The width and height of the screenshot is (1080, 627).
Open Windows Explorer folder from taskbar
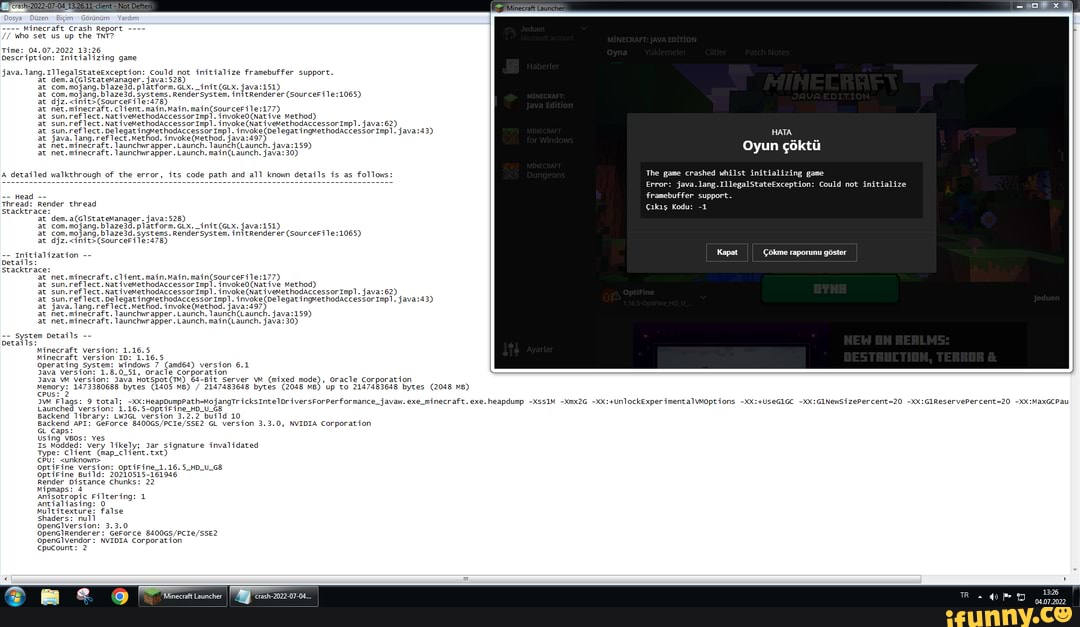(x=50, y=597)
